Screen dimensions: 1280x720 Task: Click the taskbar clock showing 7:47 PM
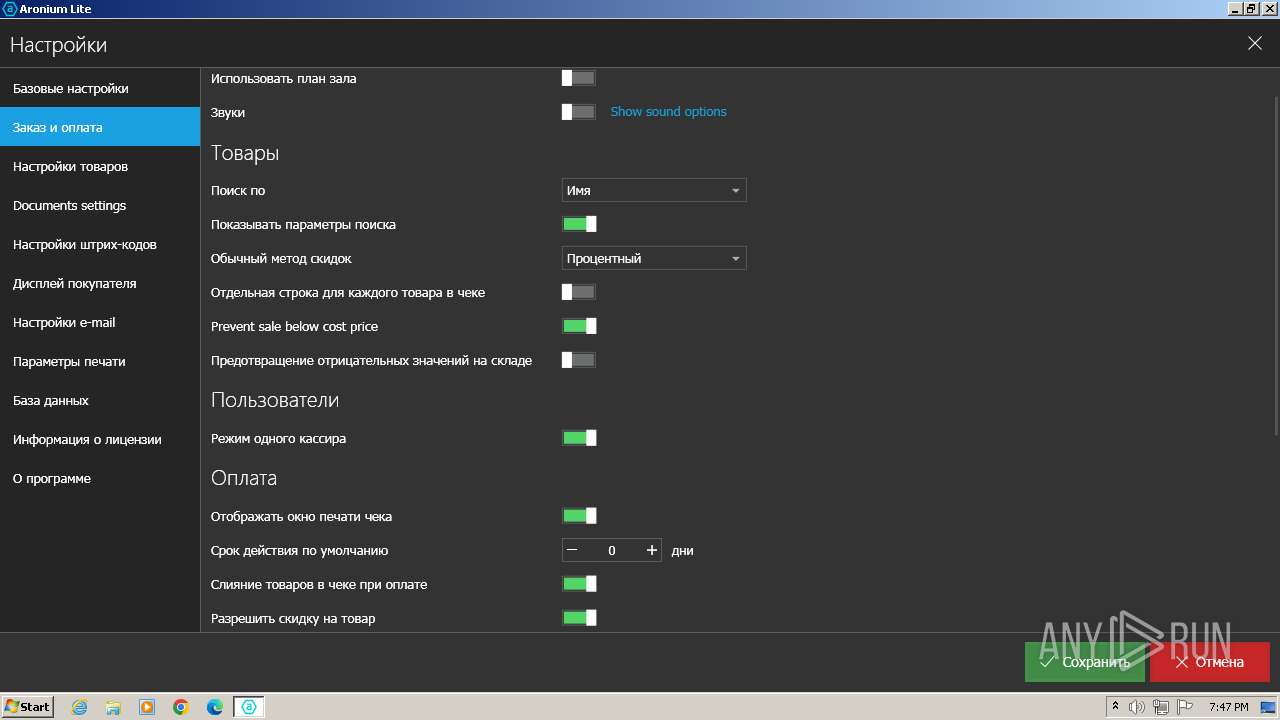(x=1229, y=707)
